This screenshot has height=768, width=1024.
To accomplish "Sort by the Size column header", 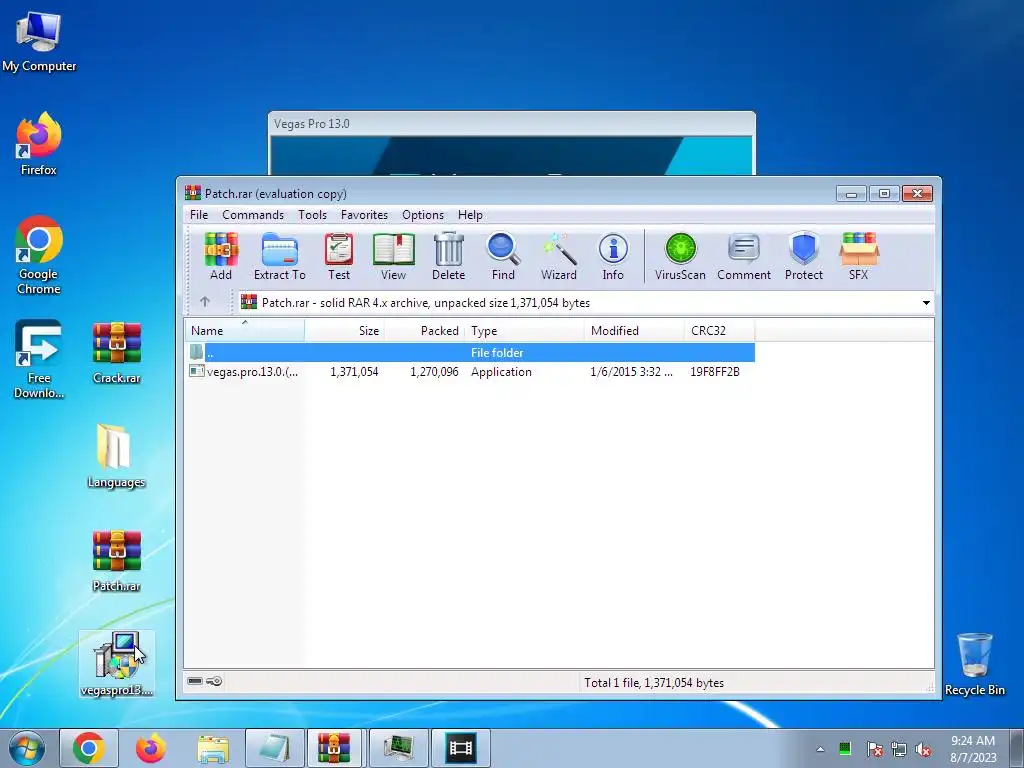I will [344, 330].
